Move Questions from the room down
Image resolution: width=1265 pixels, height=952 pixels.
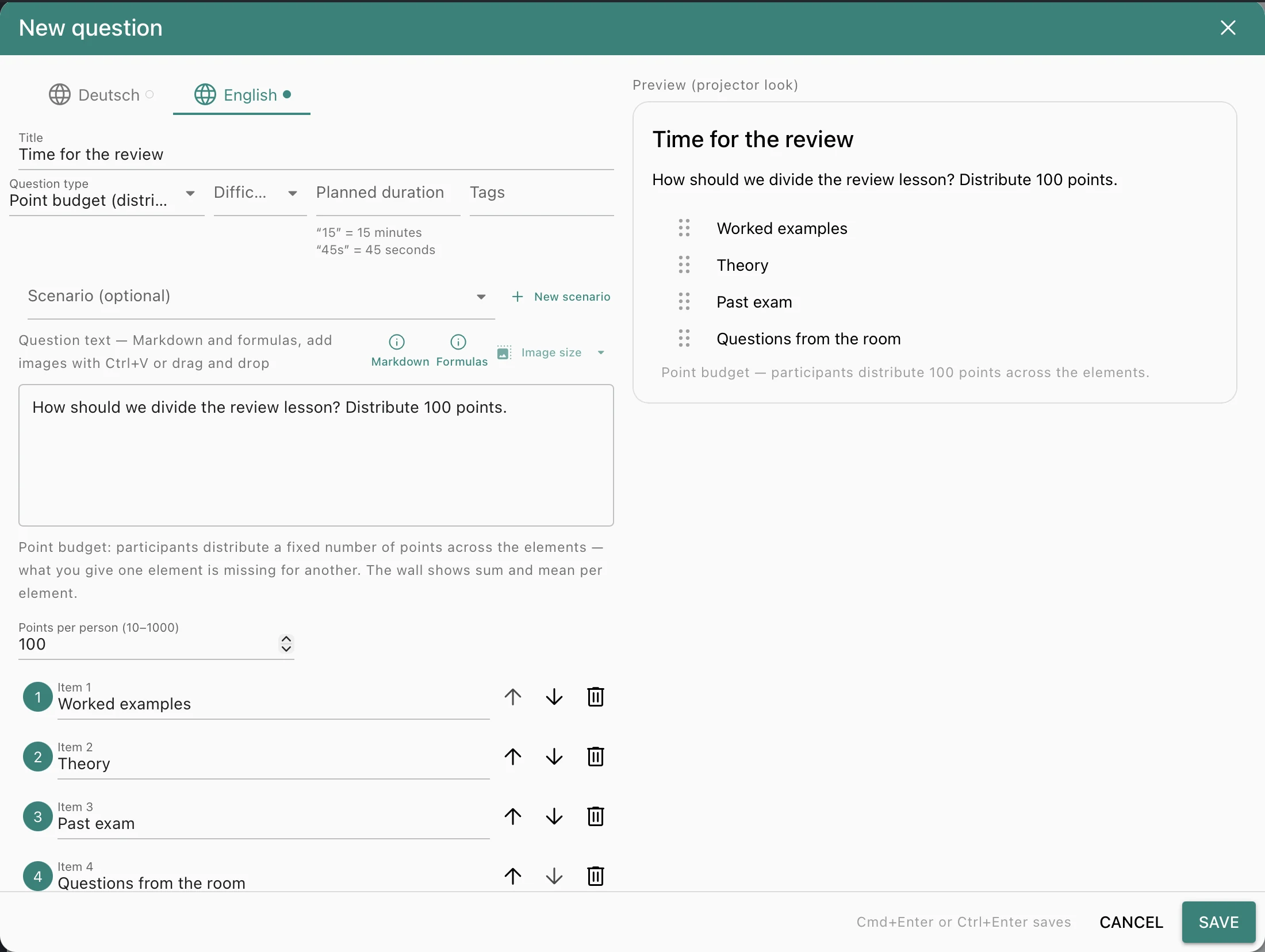[554, 876]
